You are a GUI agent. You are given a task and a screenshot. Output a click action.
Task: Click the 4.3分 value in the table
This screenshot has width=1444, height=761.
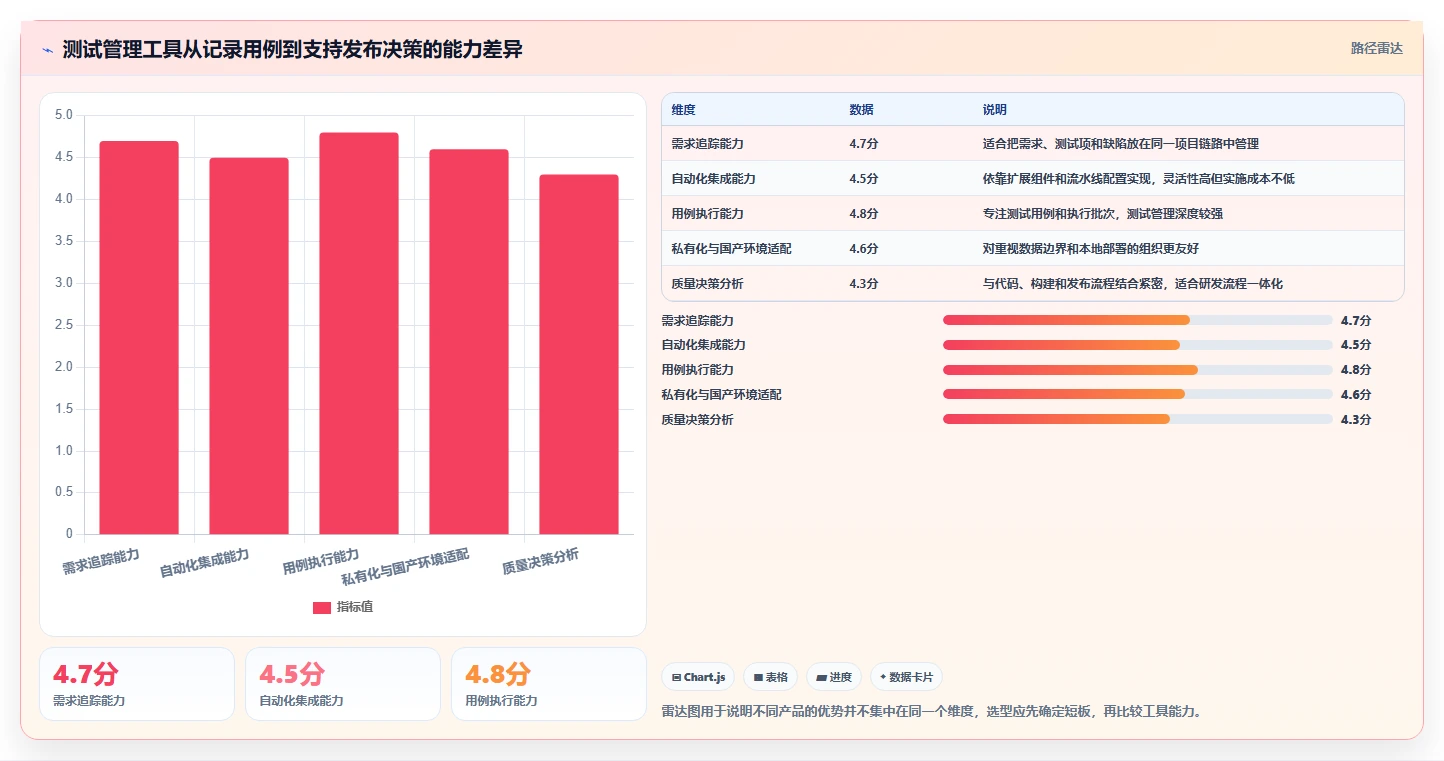[863, 284]
